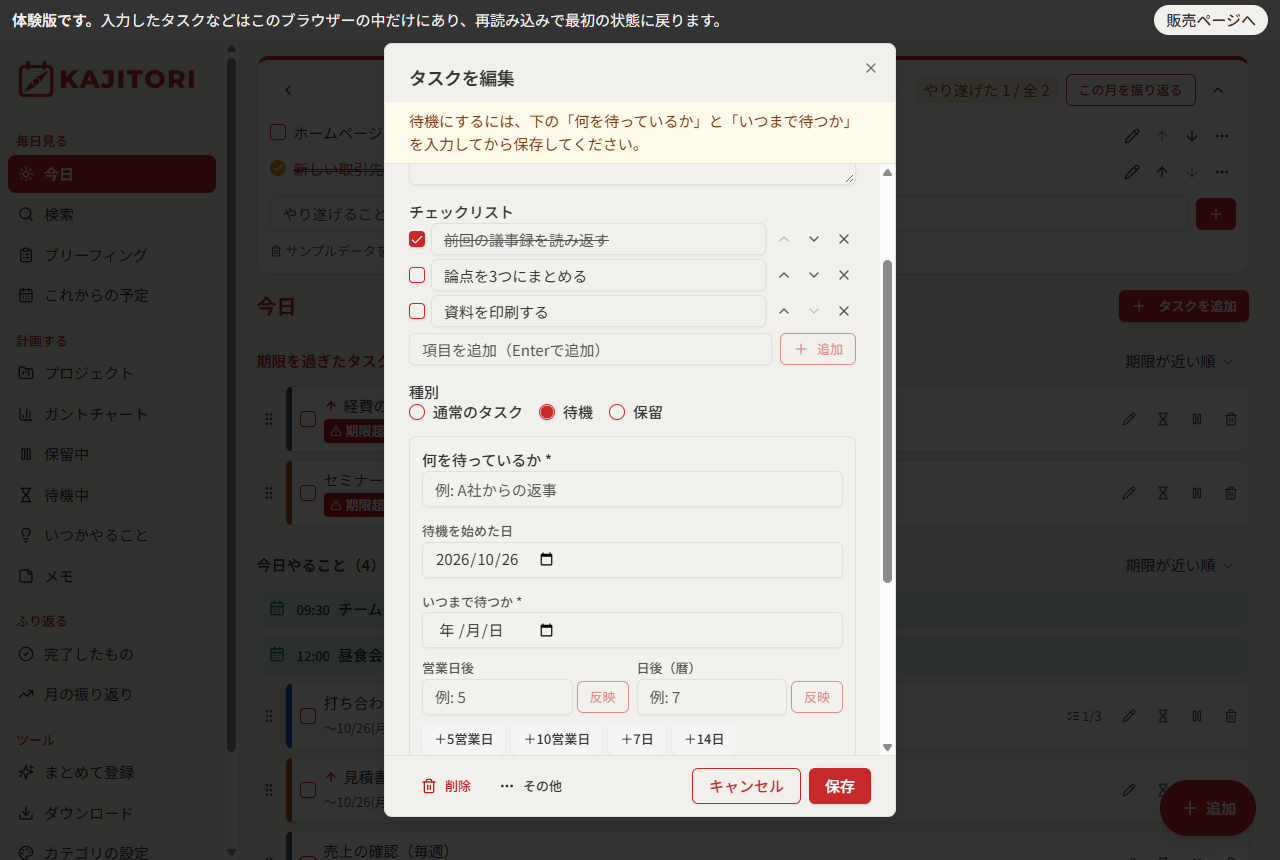Move 前回の議事録を読み返す item down
Viewport: 1280px width, 860px height.
point(814,239)
